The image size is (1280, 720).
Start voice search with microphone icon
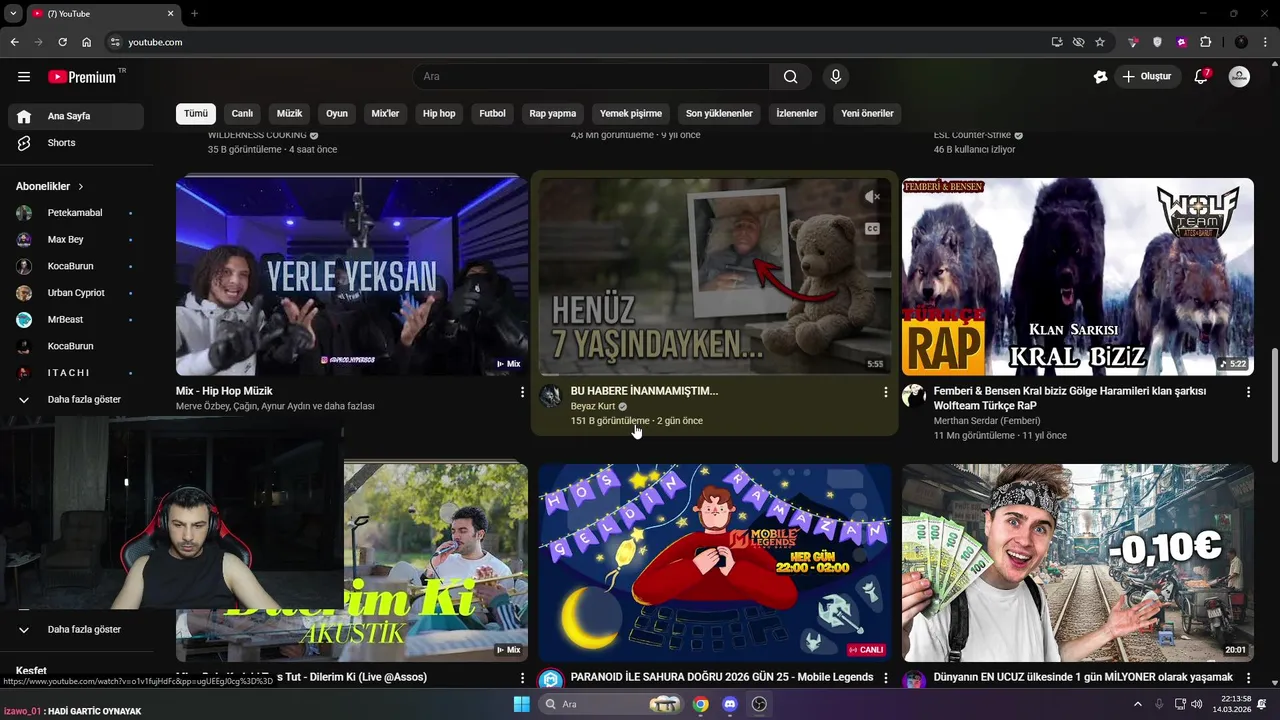pyautogui.click(x=836, y=77)
